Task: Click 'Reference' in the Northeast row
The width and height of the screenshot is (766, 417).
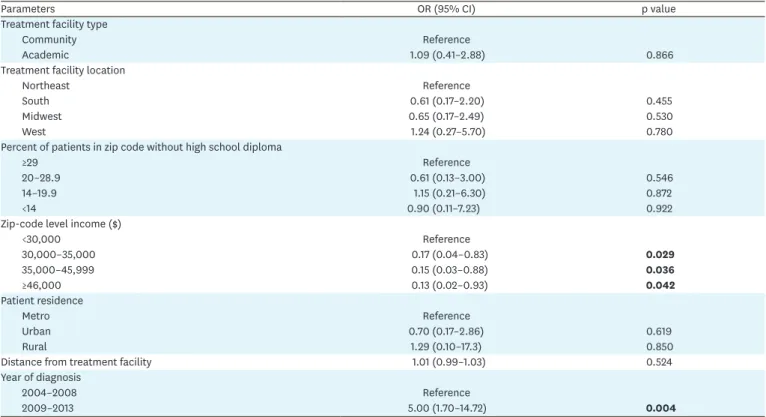Action: point(447,85)
